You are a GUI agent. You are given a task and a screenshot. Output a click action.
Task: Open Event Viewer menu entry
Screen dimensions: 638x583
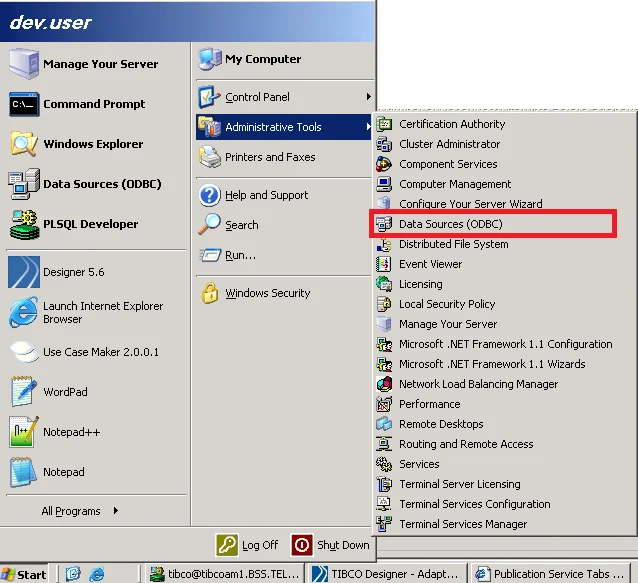pyautogui.click(x=430, y=264)
